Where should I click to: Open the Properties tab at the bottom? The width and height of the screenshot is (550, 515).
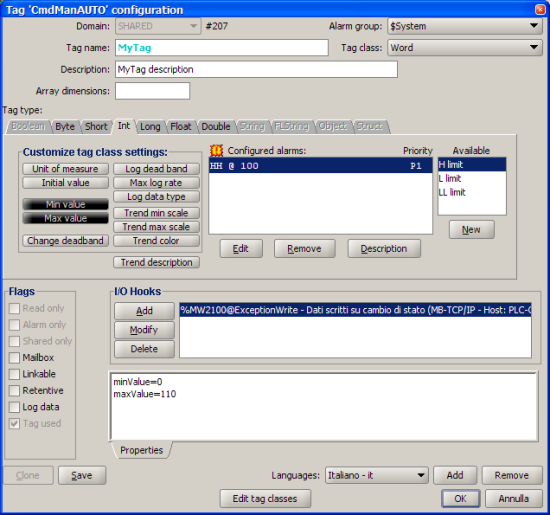pos(142,450)
